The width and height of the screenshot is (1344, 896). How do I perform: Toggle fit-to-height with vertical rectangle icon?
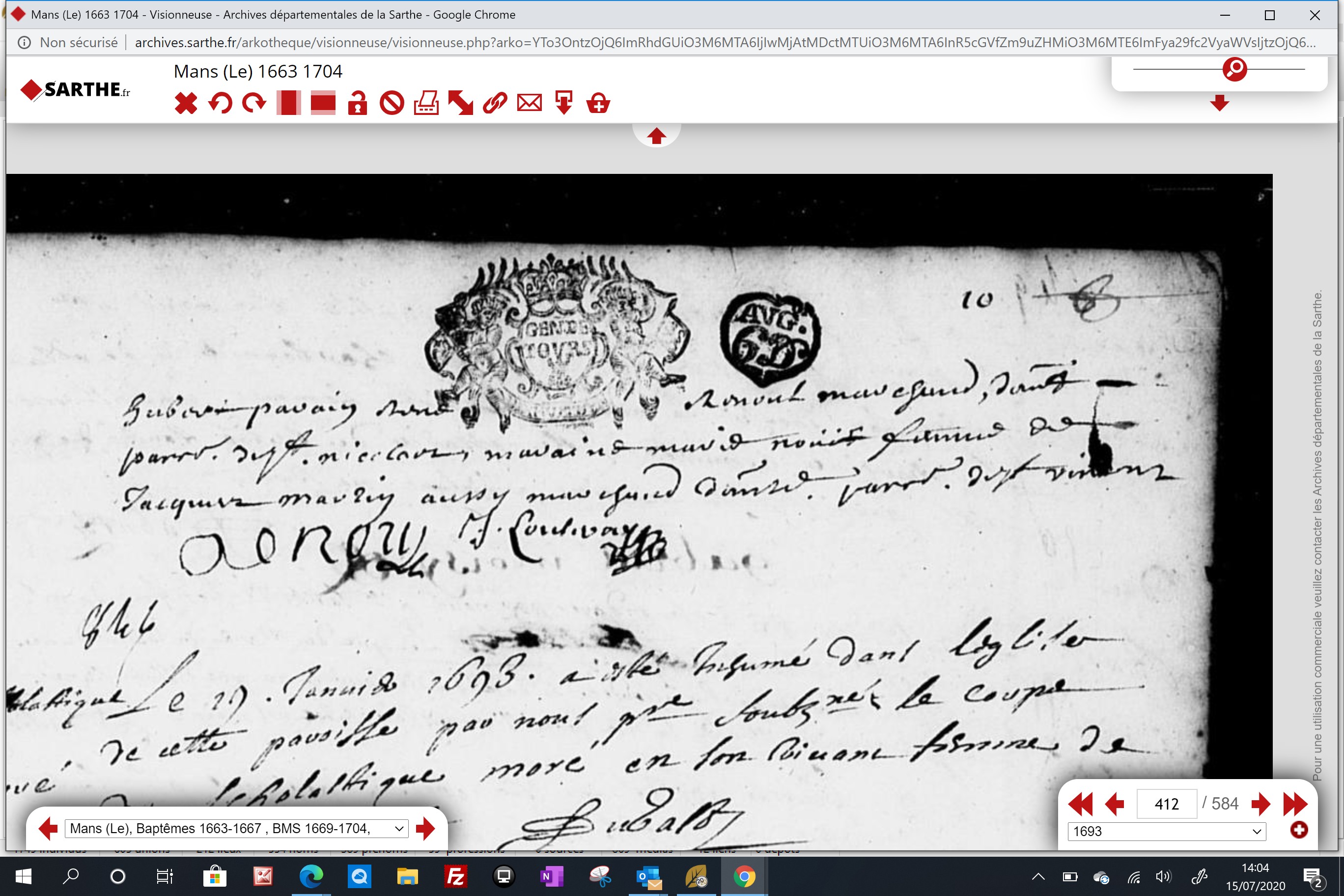click(288, 104)
